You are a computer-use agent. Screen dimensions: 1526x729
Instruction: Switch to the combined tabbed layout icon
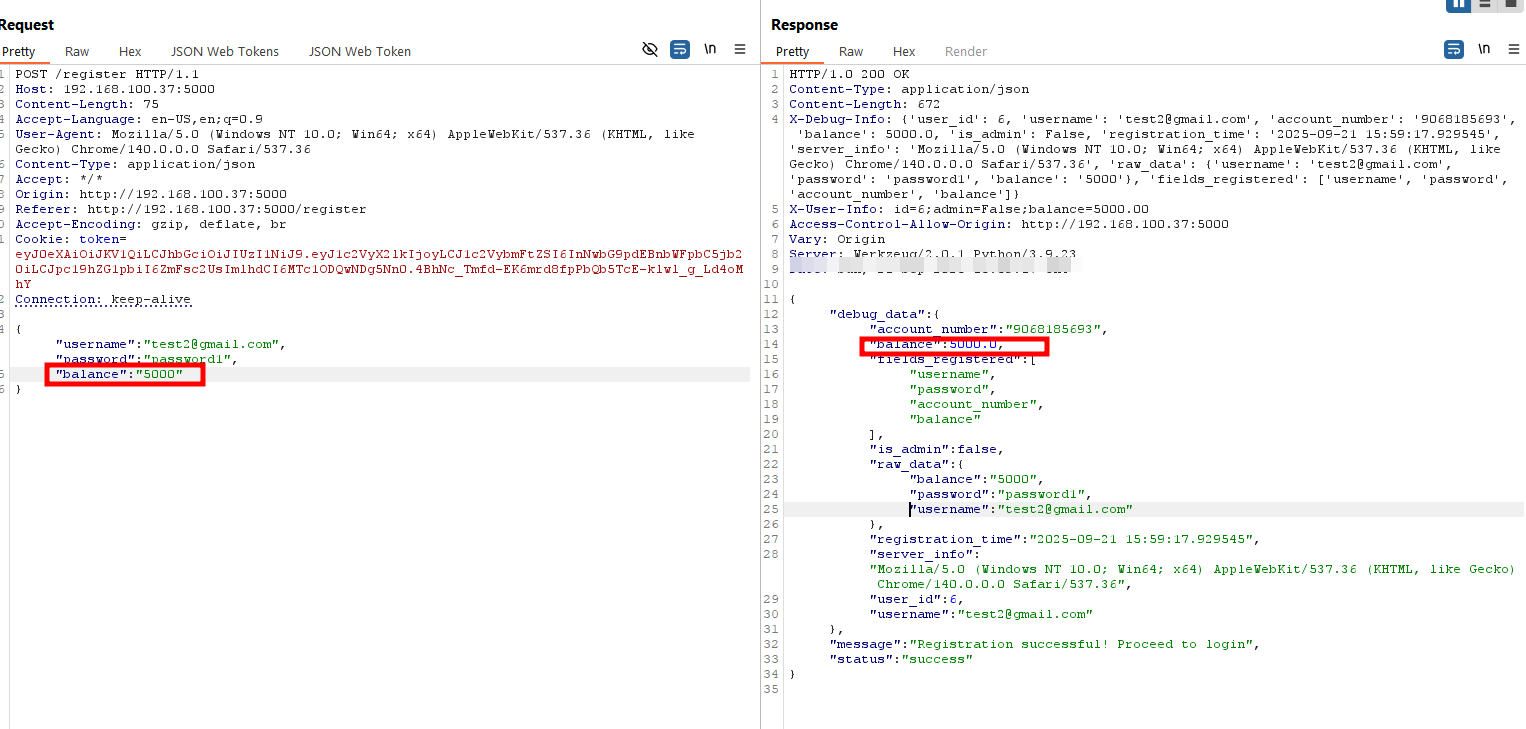[x=1511, y=4]
